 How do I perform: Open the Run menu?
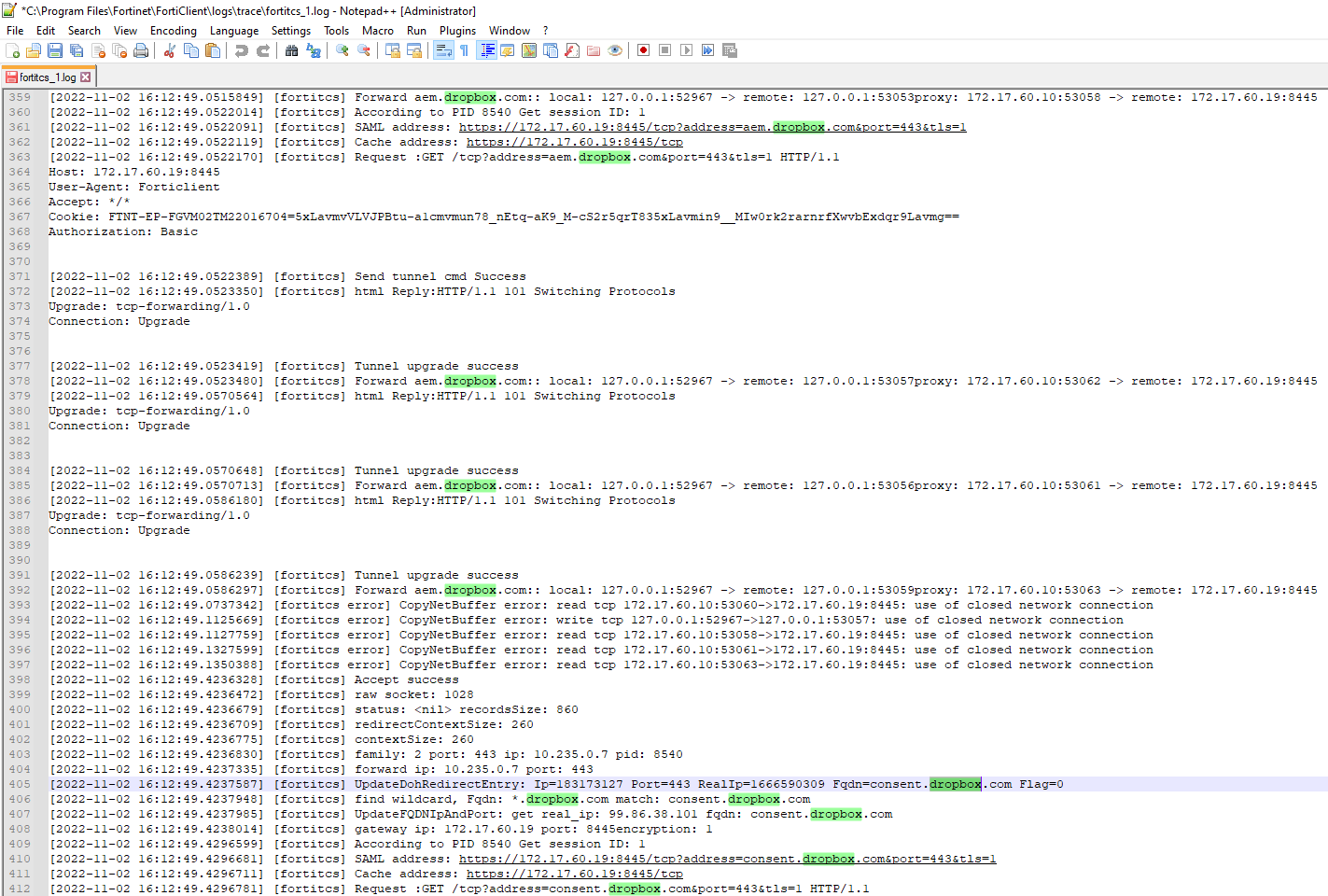pyautogui.click(x=416, y=31)
